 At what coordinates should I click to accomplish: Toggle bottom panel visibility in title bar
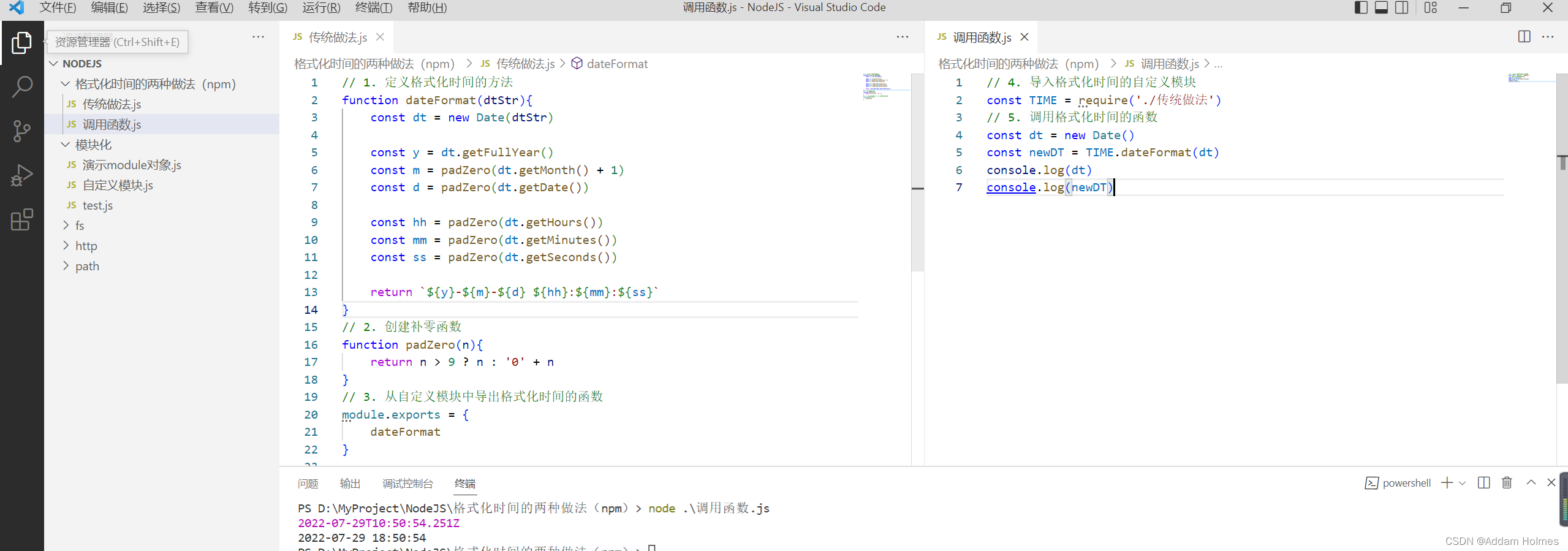point(1381,7)
